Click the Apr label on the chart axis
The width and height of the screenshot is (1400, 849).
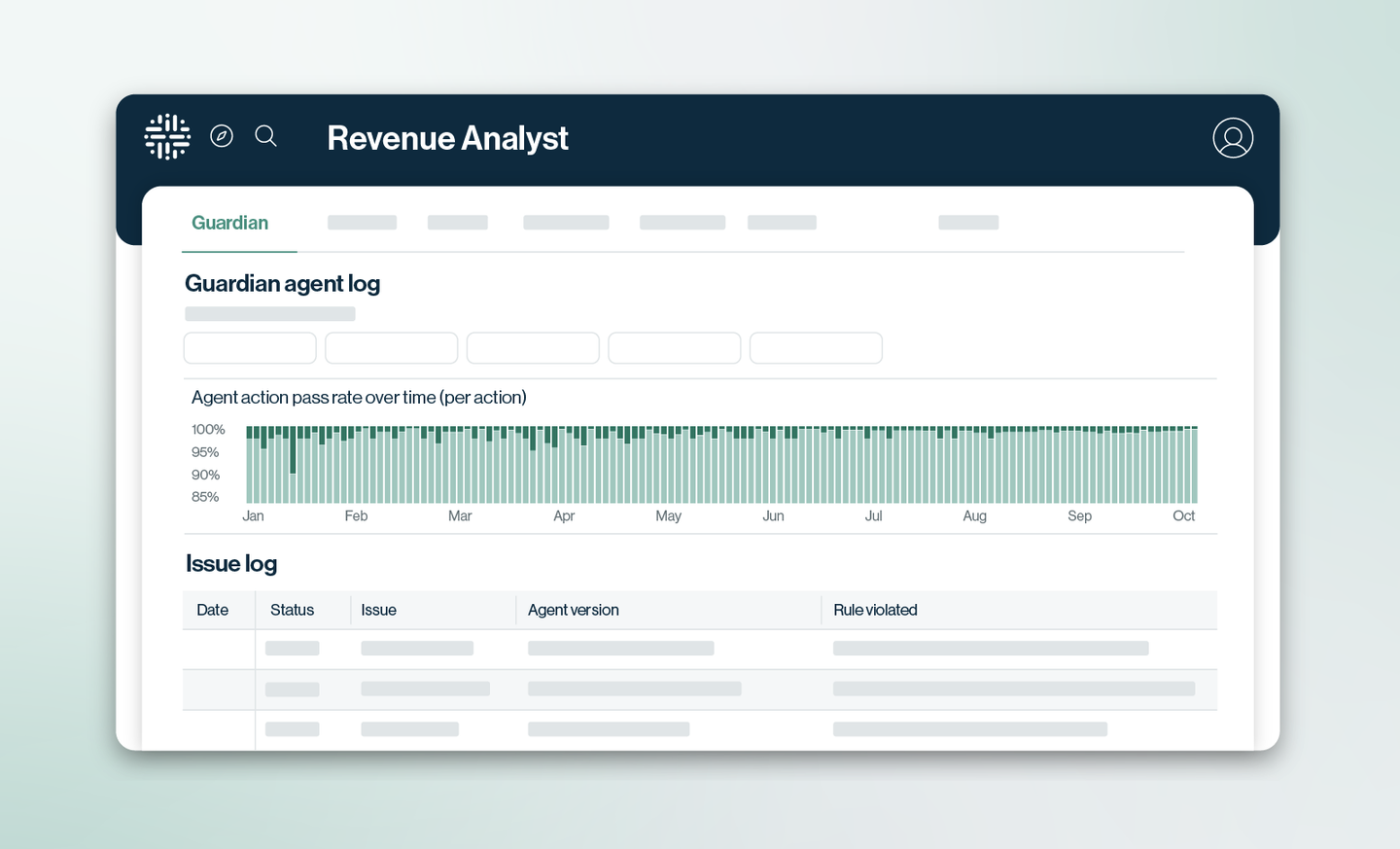click(564, 515)
